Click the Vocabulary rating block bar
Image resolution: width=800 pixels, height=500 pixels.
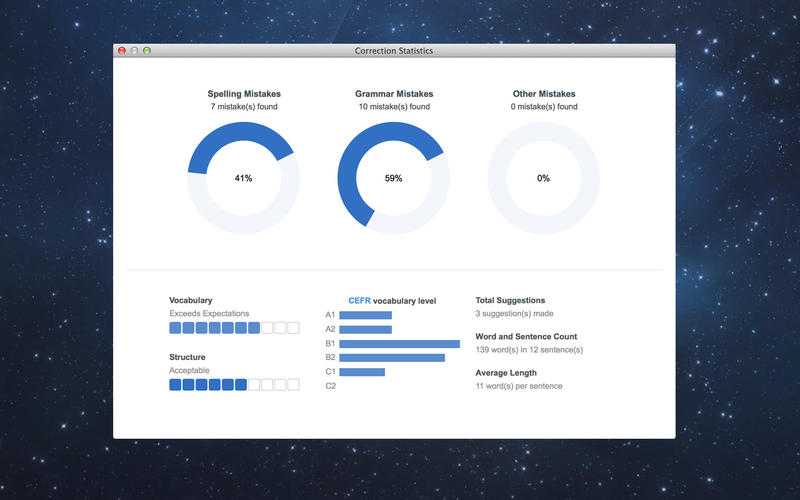[x=234, y=328]
